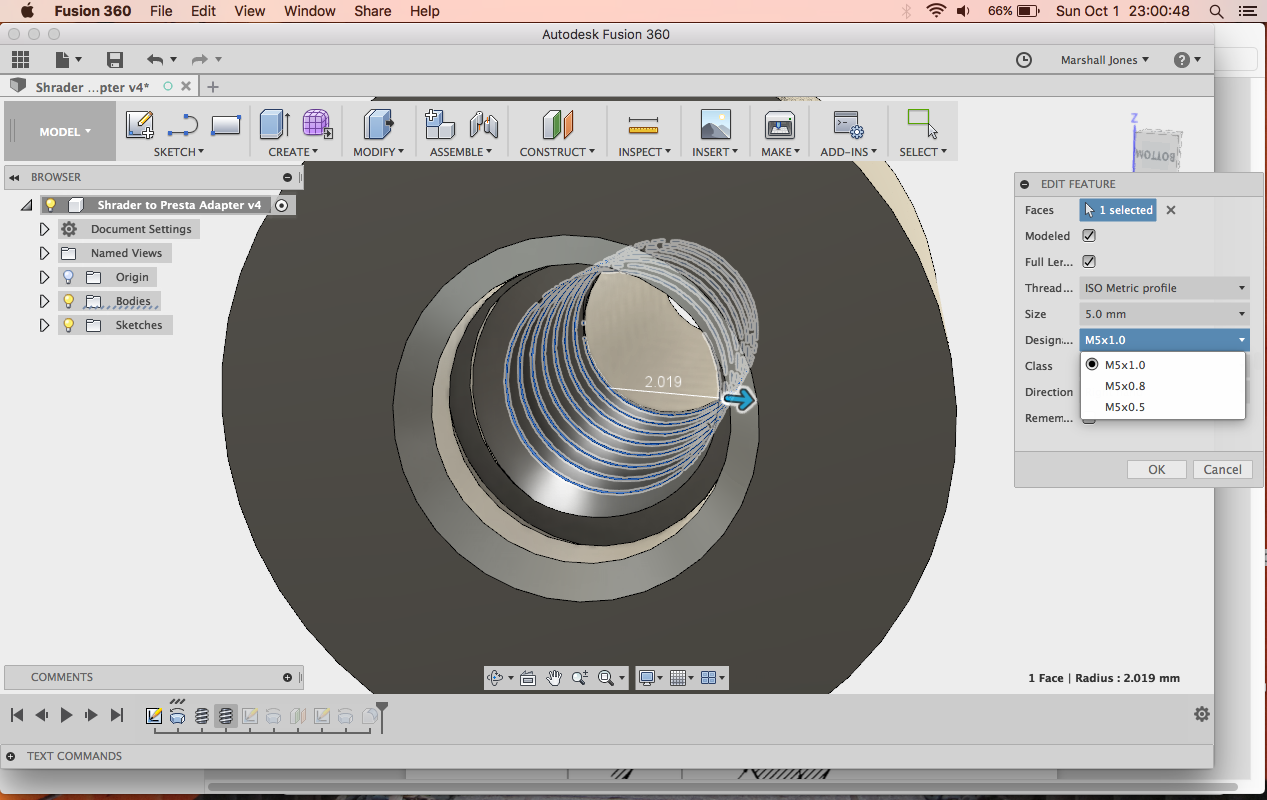Uncheck the Full Length checkbox
The height and width of the screenshot is (800, 1267).
click(x=1089, y=262)
